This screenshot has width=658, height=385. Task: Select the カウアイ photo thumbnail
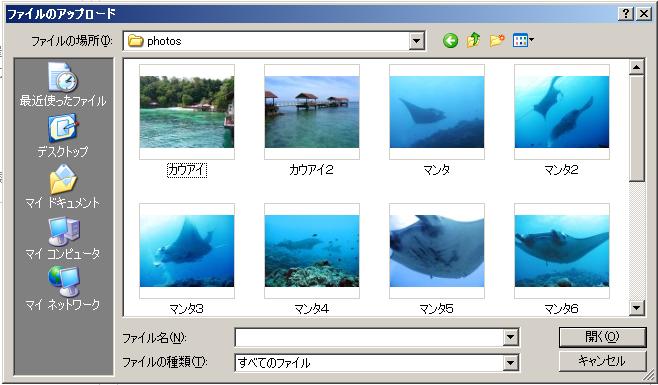point(187,112)
